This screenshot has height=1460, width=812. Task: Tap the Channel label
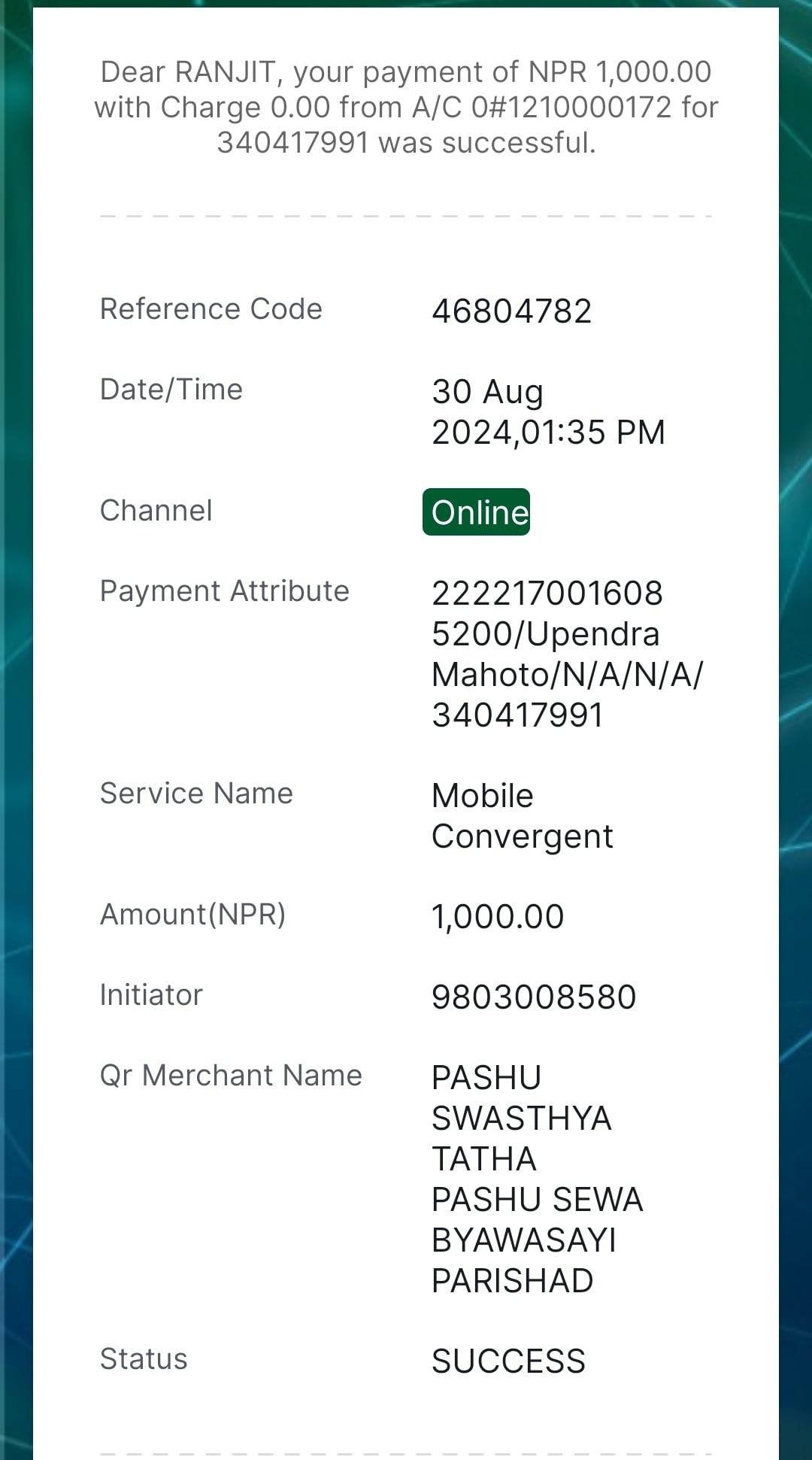pyautogui.click(x=156, y=511)
